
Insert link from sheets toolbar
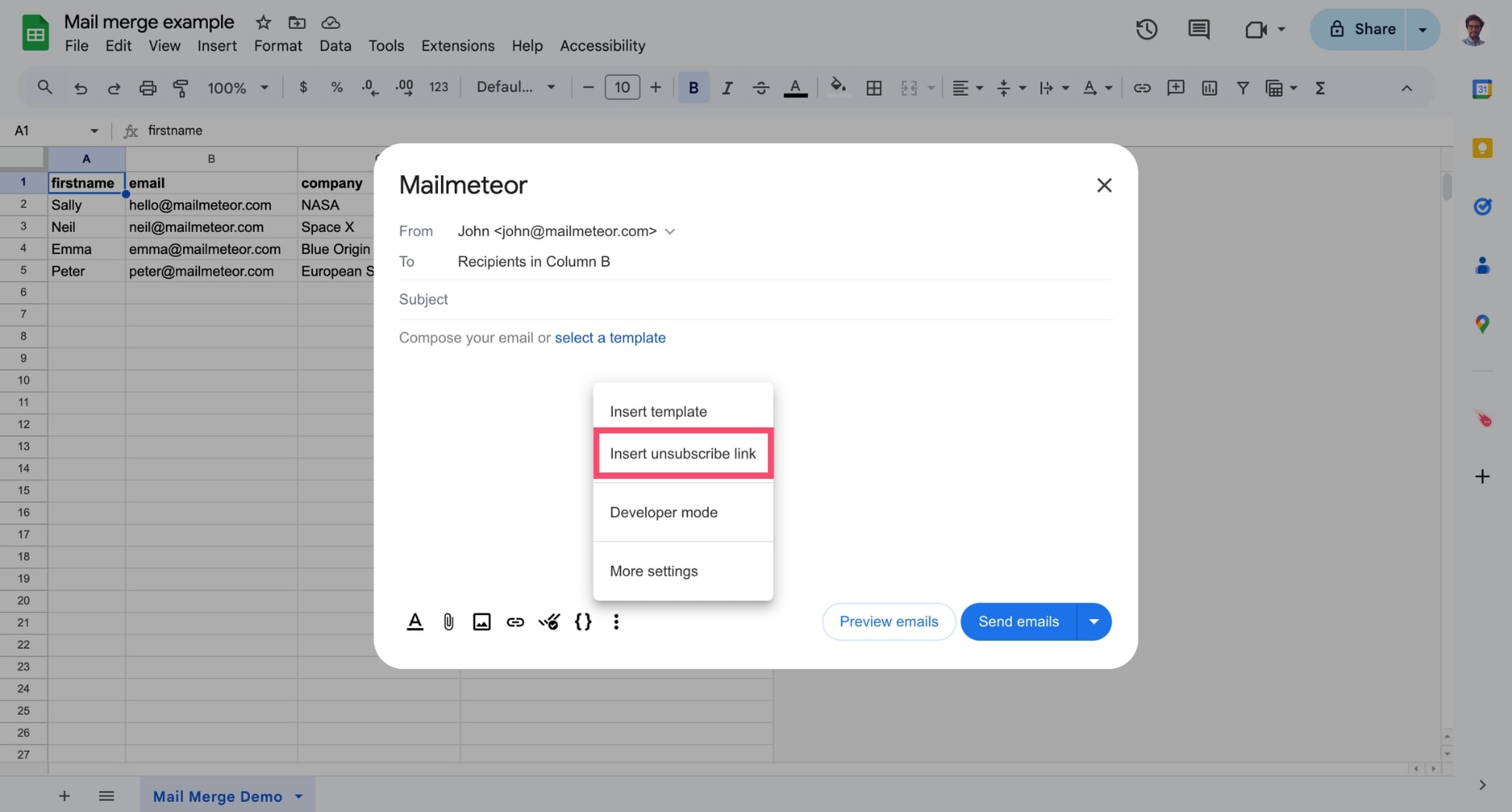pos(1142,88)
